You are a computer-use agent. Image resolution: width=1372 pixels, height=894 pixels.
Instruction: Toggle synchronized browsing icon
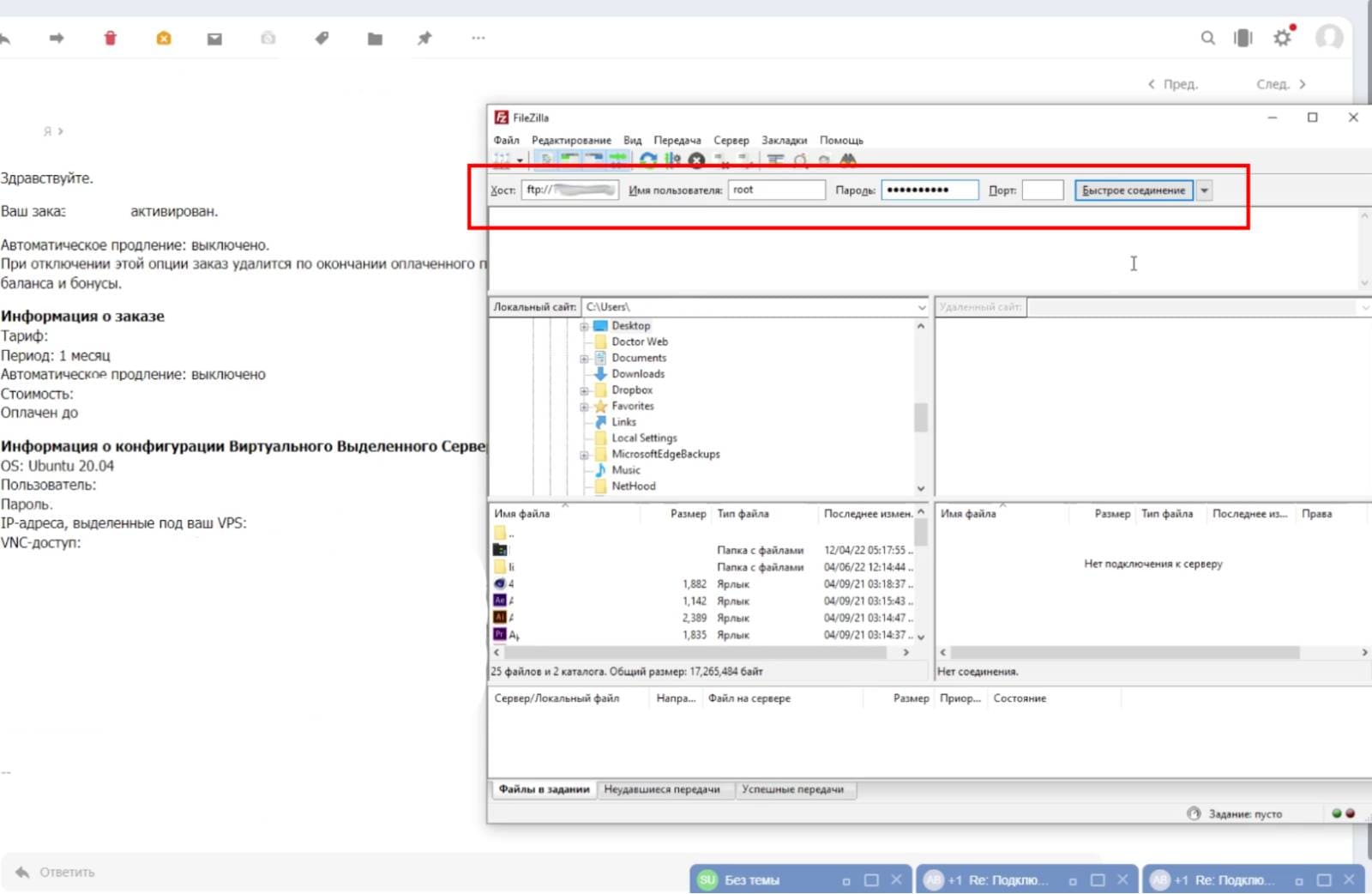click(824, 159)
